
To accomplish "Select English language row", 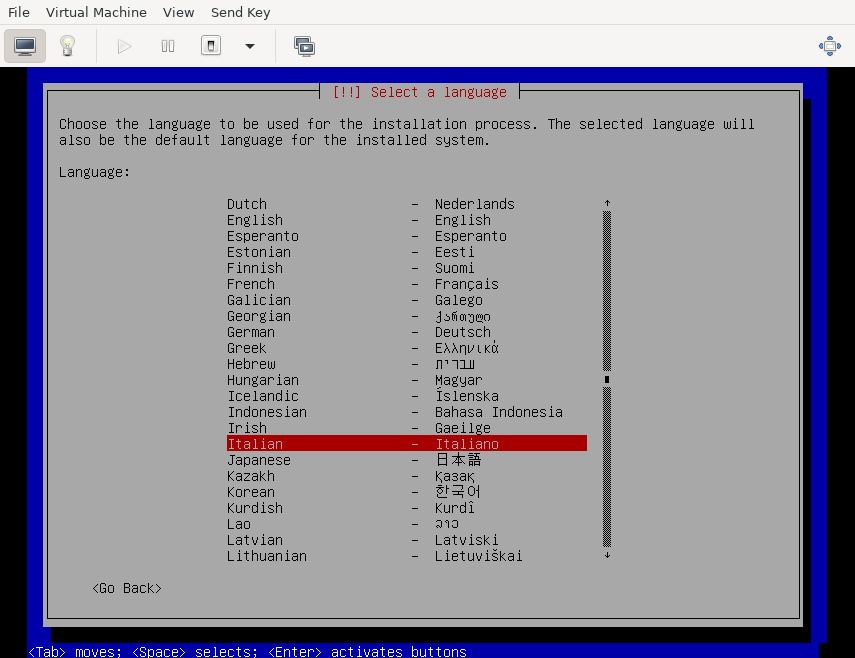I will (407, 220).
